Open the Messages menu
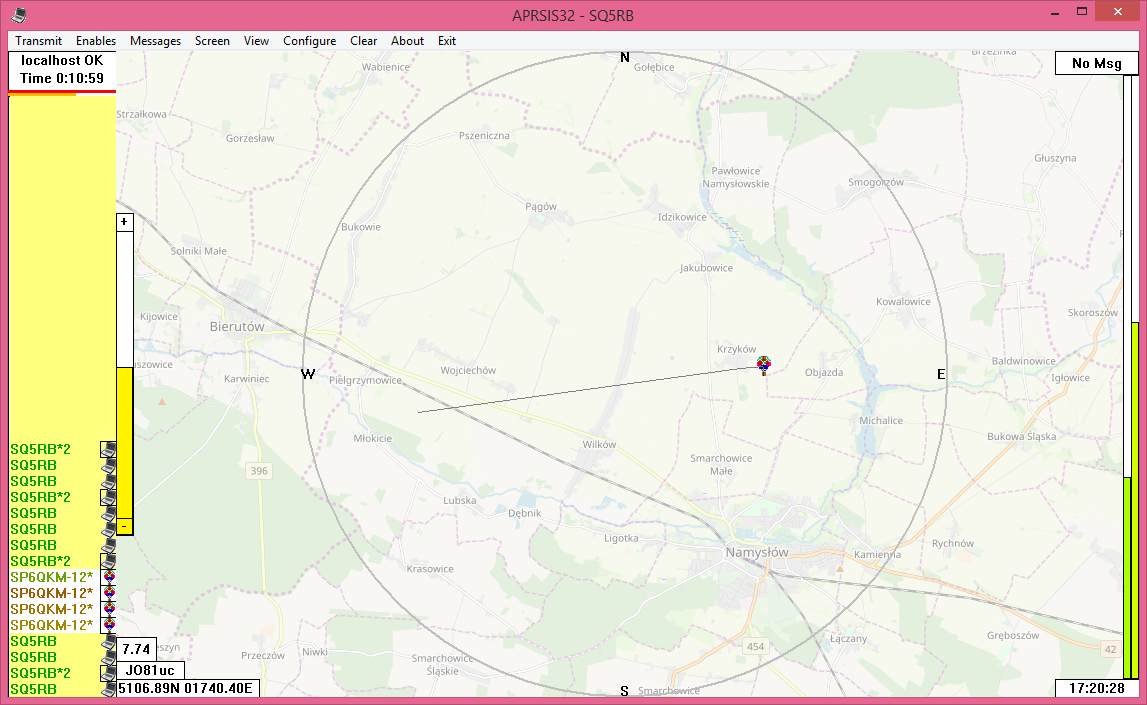This screenshot has height=705, width=1147. pos(155,41)
